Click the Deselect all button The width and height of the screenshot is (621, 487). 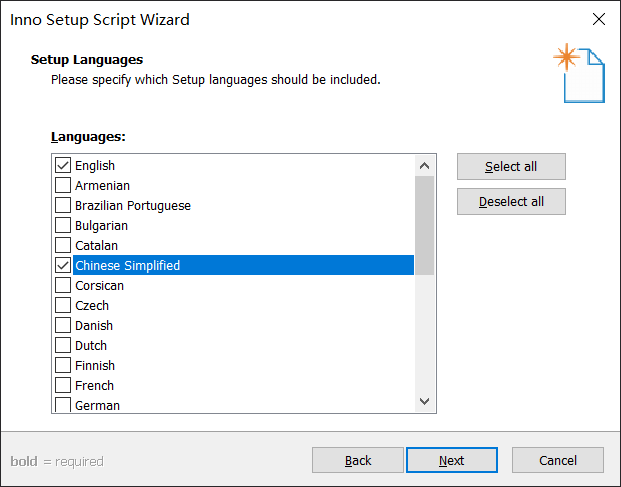click(x=511, y=202)
